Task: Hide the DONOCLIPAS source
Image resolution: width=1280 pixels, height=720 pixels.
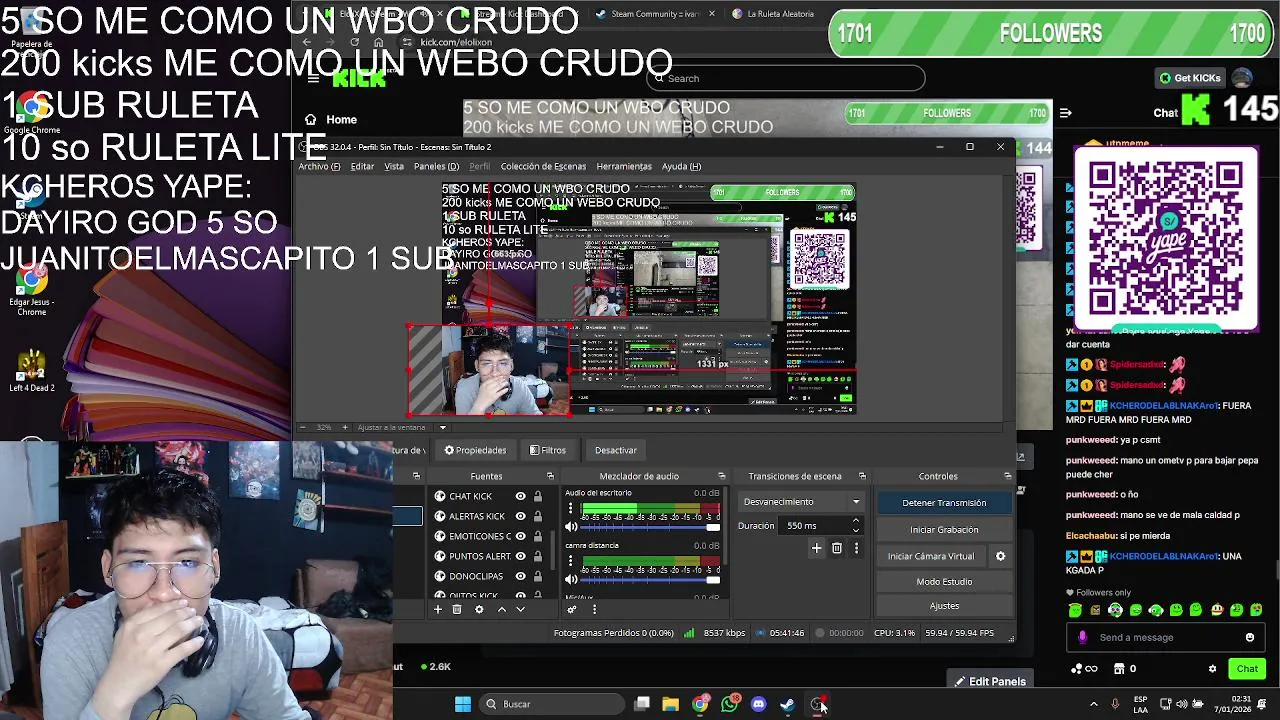Action: coord(520,576)
